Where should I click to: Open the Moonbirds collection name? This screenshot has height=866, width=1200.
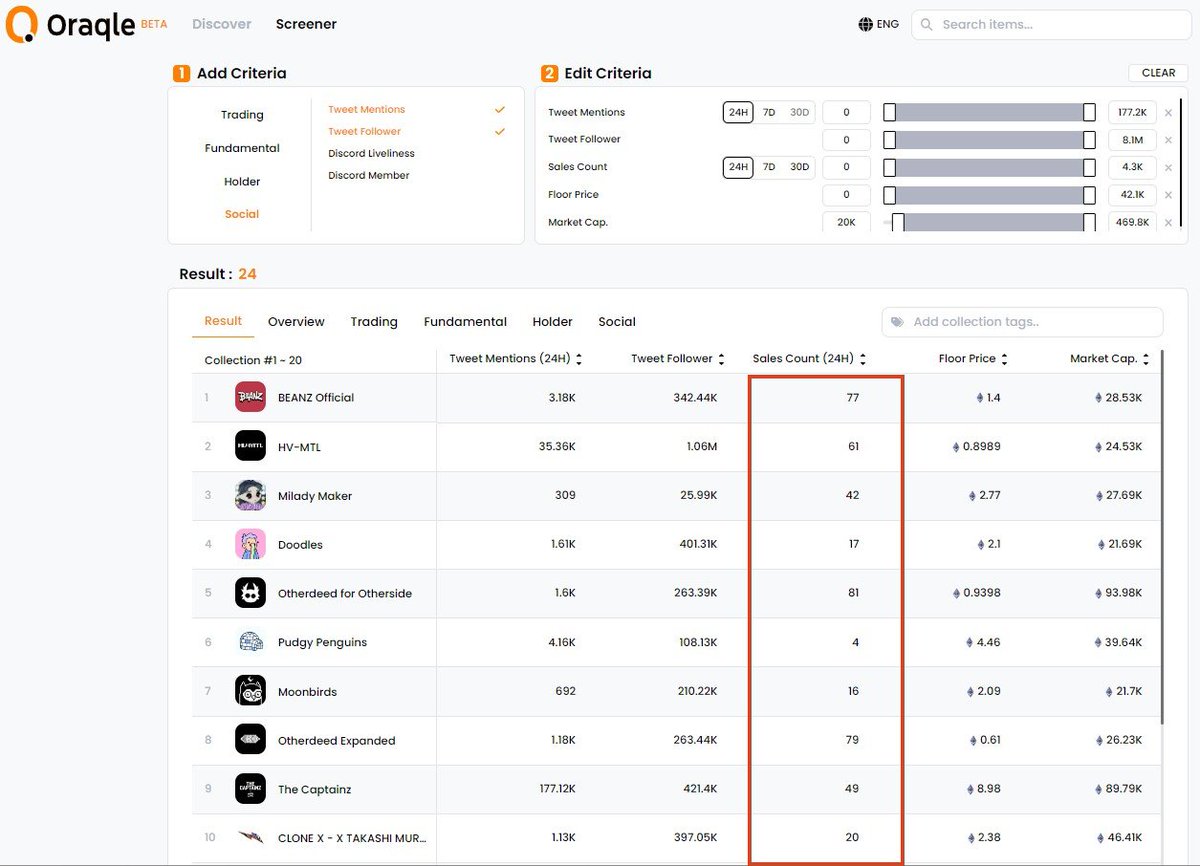coord(307,692)
